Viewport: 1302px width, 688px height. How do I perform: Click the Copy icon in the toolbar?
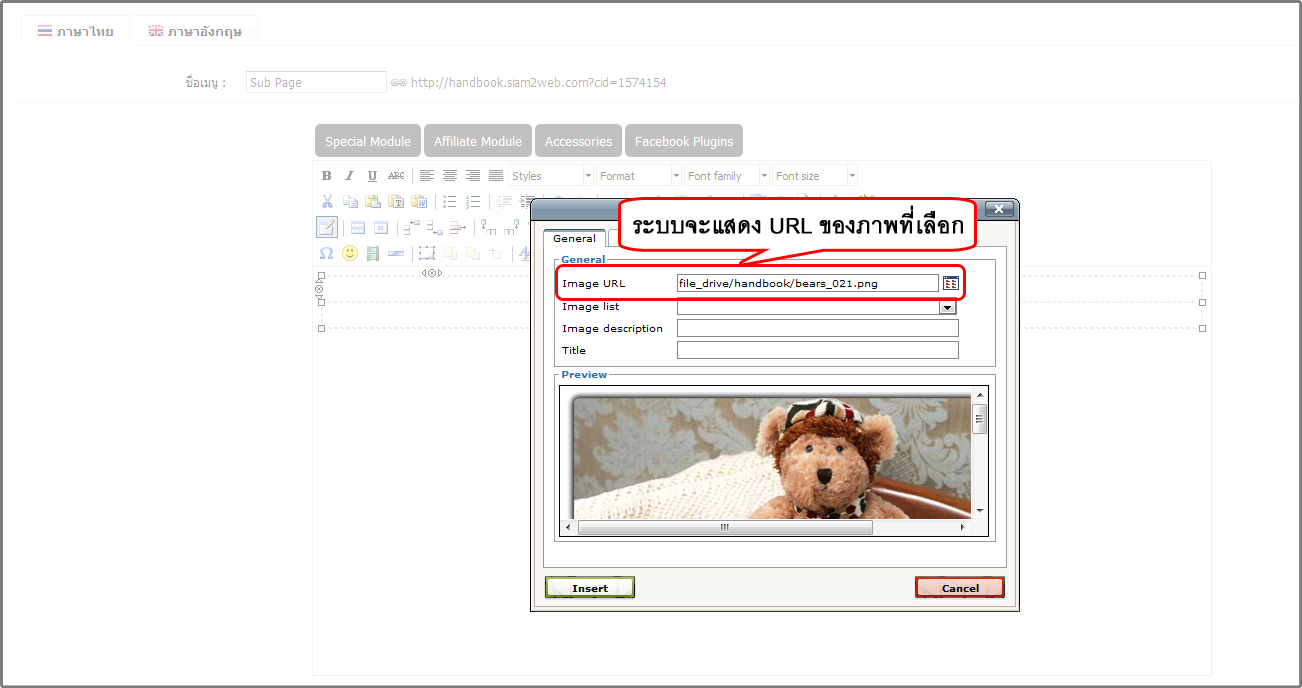350,202
